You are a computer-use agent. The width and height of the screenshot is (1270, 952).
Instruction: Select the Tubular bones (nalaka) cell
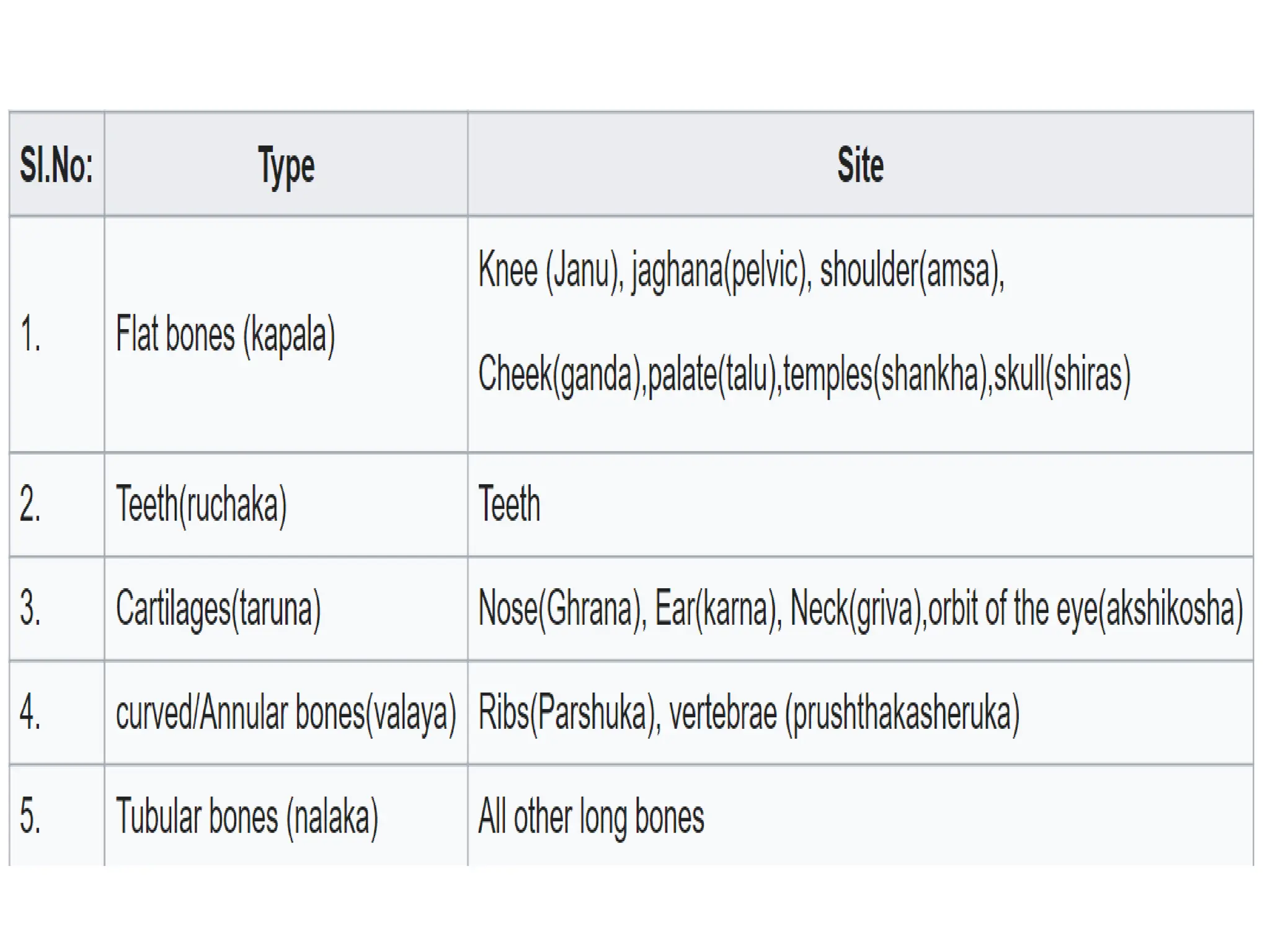point(286,816)
